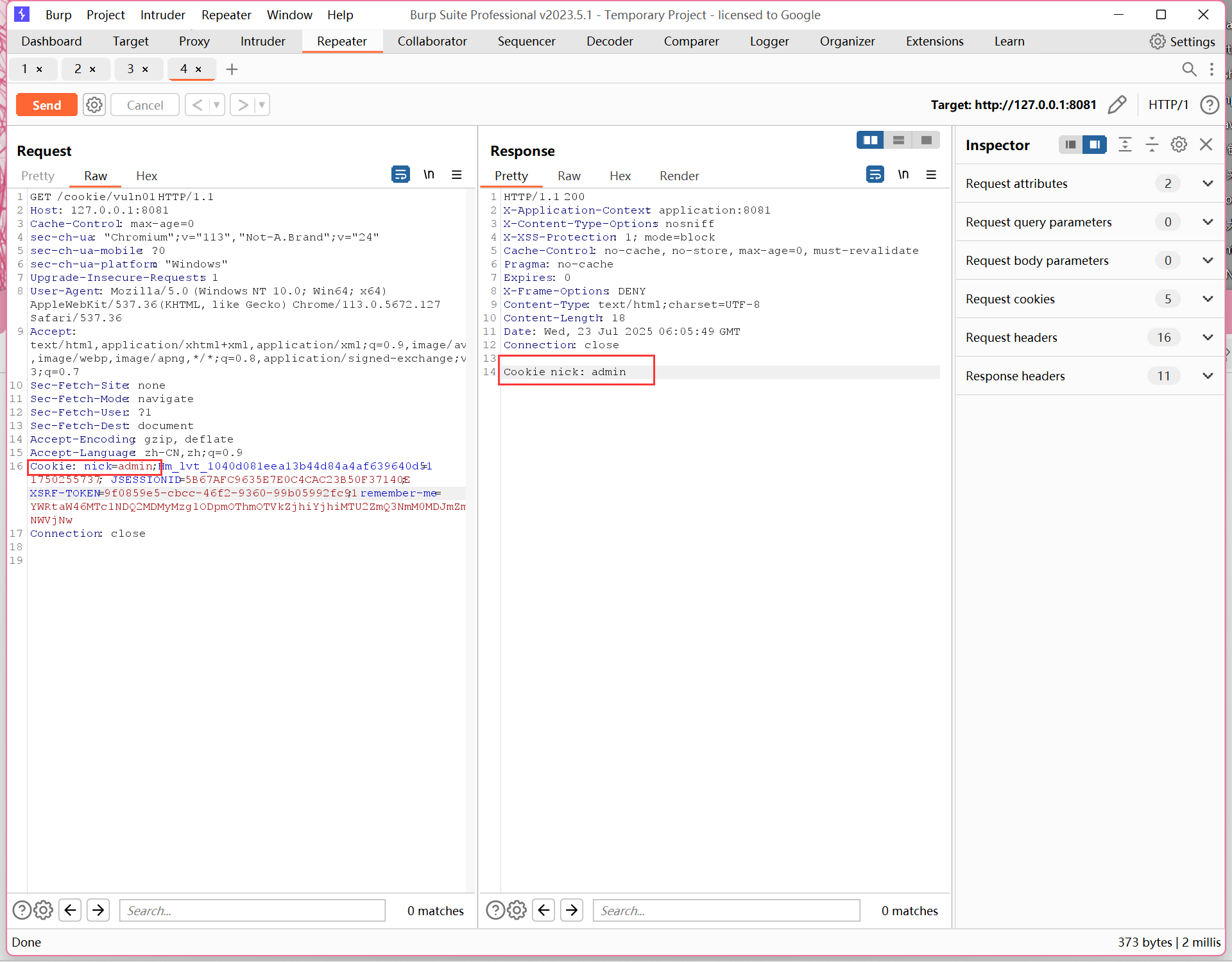Image resolution: width=1232 pixels, height=962 pixels.
Task: Open history back dropdown arrow
Action: (x=216, y=105)
